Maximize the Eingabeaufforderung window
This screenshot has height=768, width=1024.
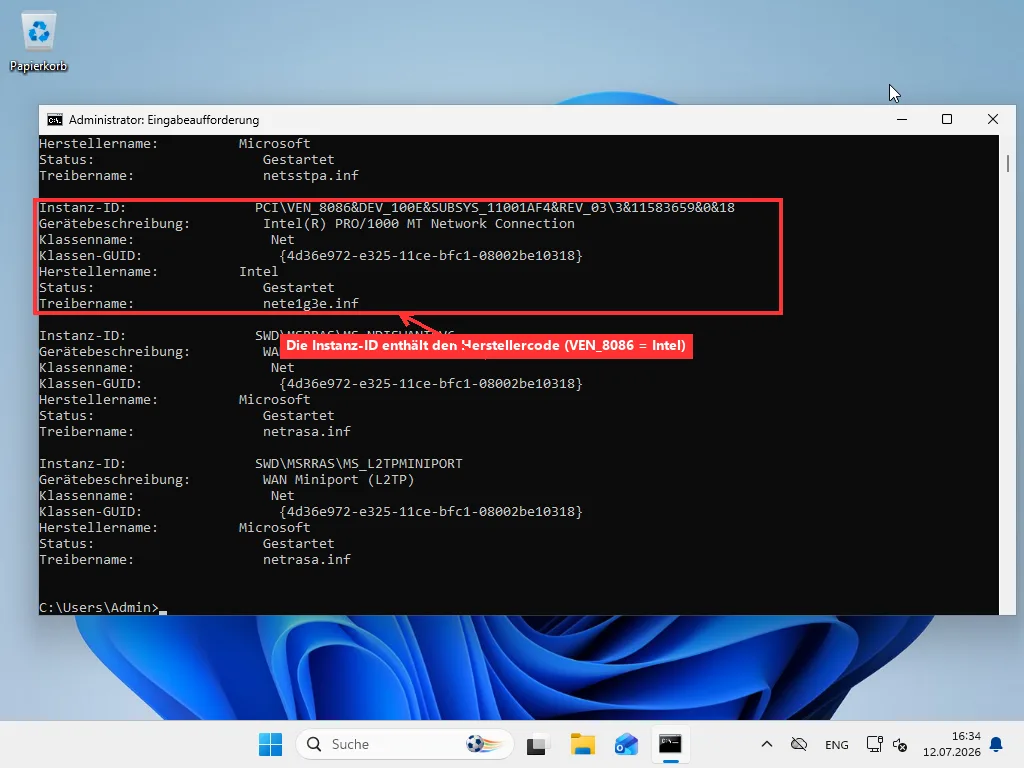[x=947, y=120]
